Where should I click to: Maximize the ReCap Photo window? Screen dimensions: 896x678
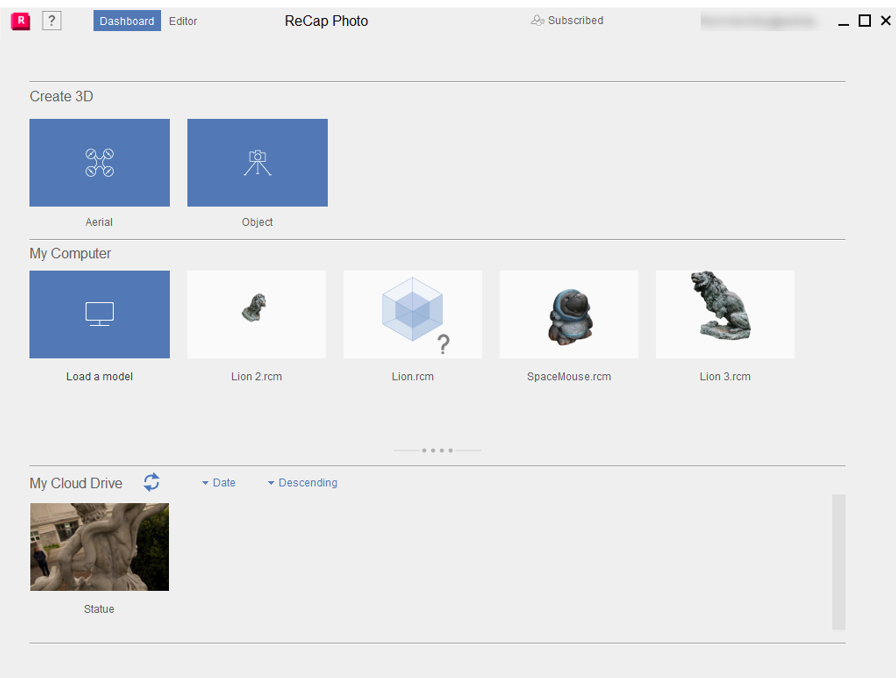click(x=865, y=21)
